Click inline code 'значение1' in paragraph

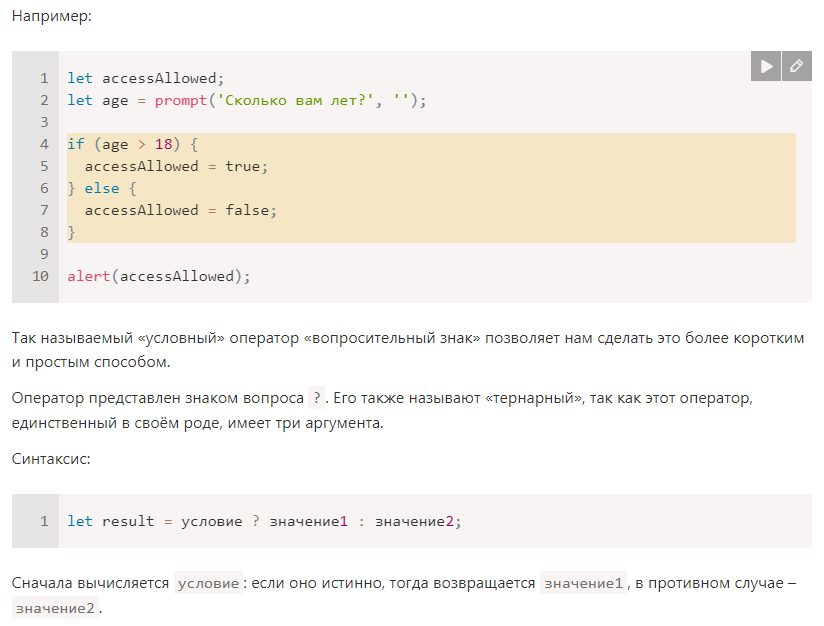coord(583,583)
